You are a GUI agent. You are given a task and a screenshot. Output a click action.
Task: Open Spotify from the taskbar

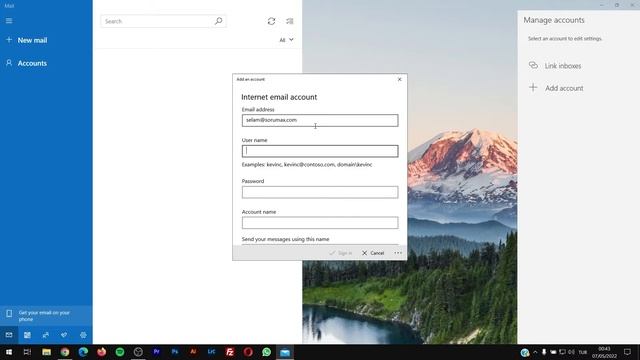click(x=120, y=352)
